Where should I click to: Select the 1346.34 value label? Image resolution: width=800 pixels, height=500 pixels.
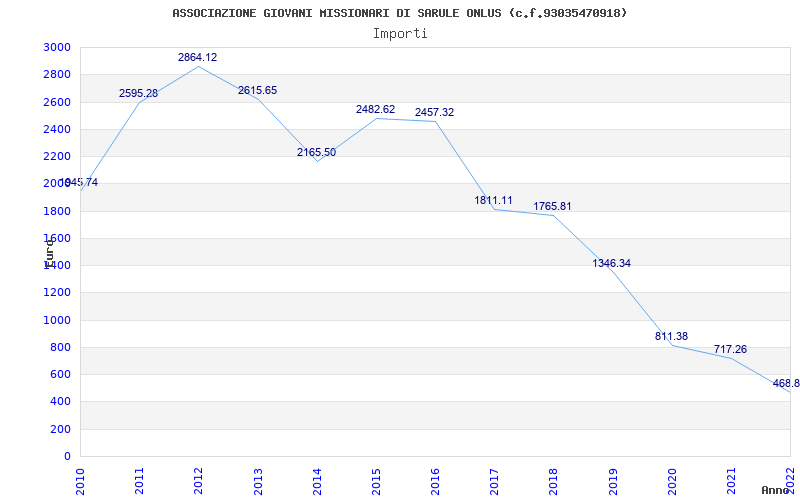[x=611, y=264]
